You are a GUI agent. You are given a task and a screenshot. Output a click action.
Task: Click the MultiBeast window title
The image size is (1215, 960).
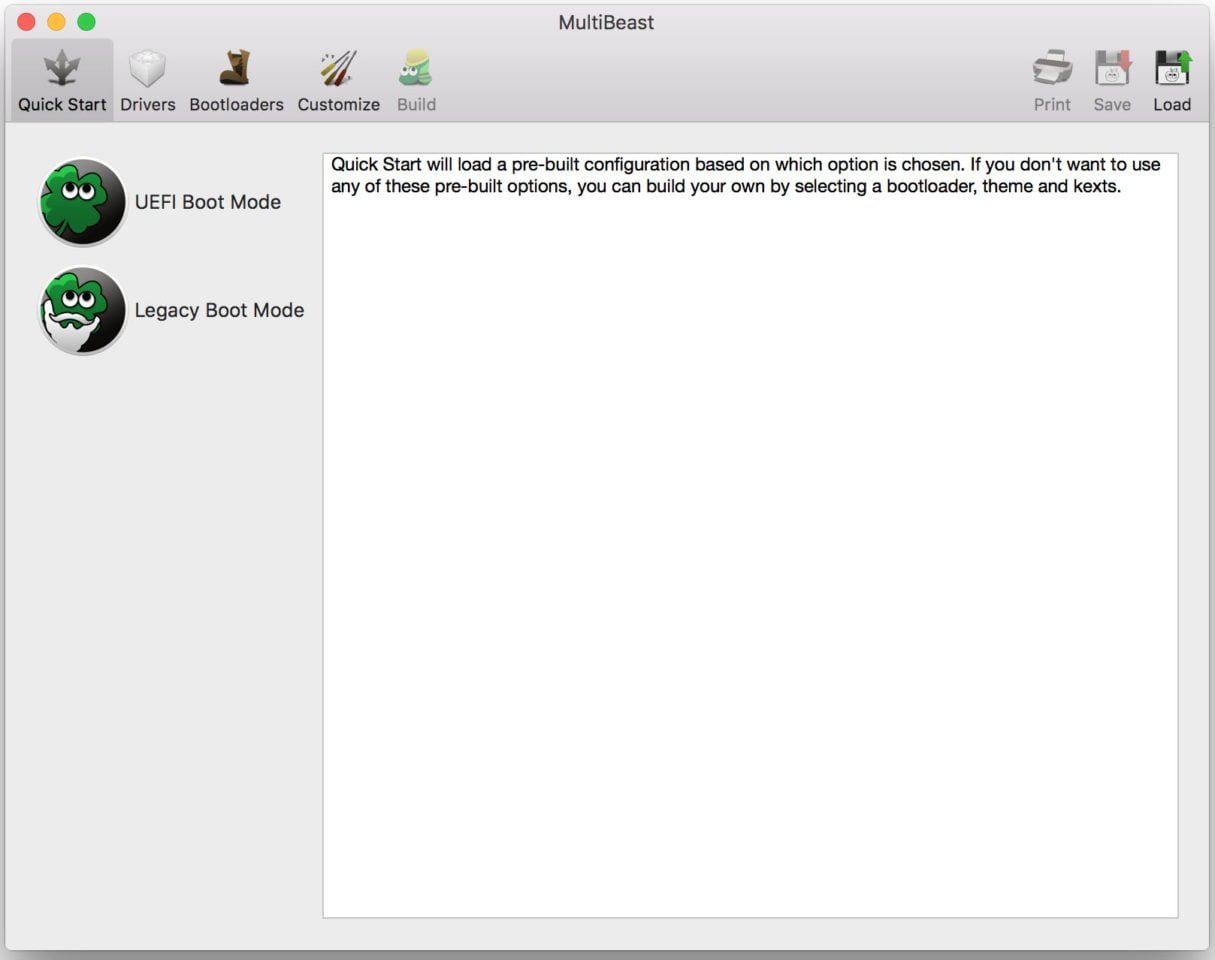(606, 22)
